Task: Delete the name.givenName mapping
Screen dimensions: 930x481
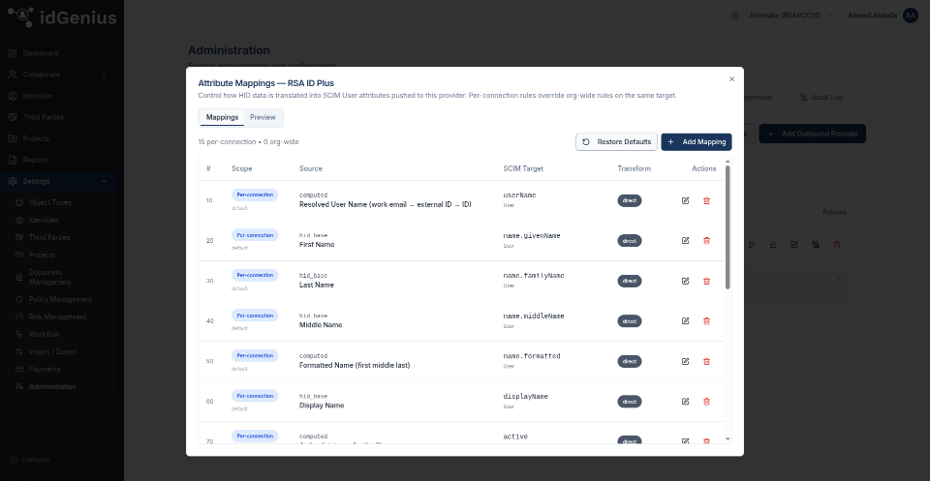Action: pyautogui.click(x=706, y=240)
